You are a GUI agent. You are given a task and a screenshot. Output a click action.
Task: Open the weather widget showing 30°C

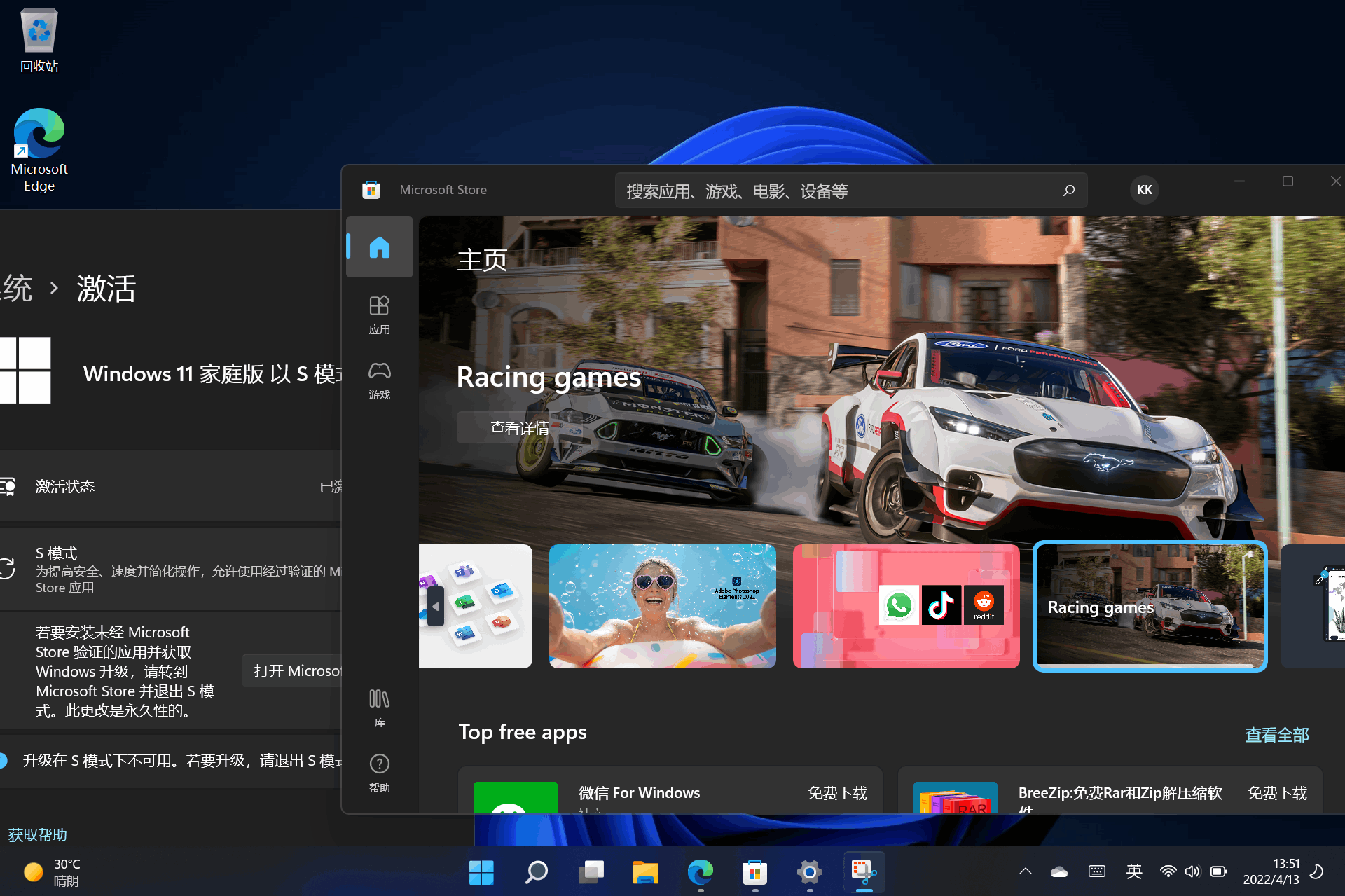pyautogui.click(x=53, y=872)
